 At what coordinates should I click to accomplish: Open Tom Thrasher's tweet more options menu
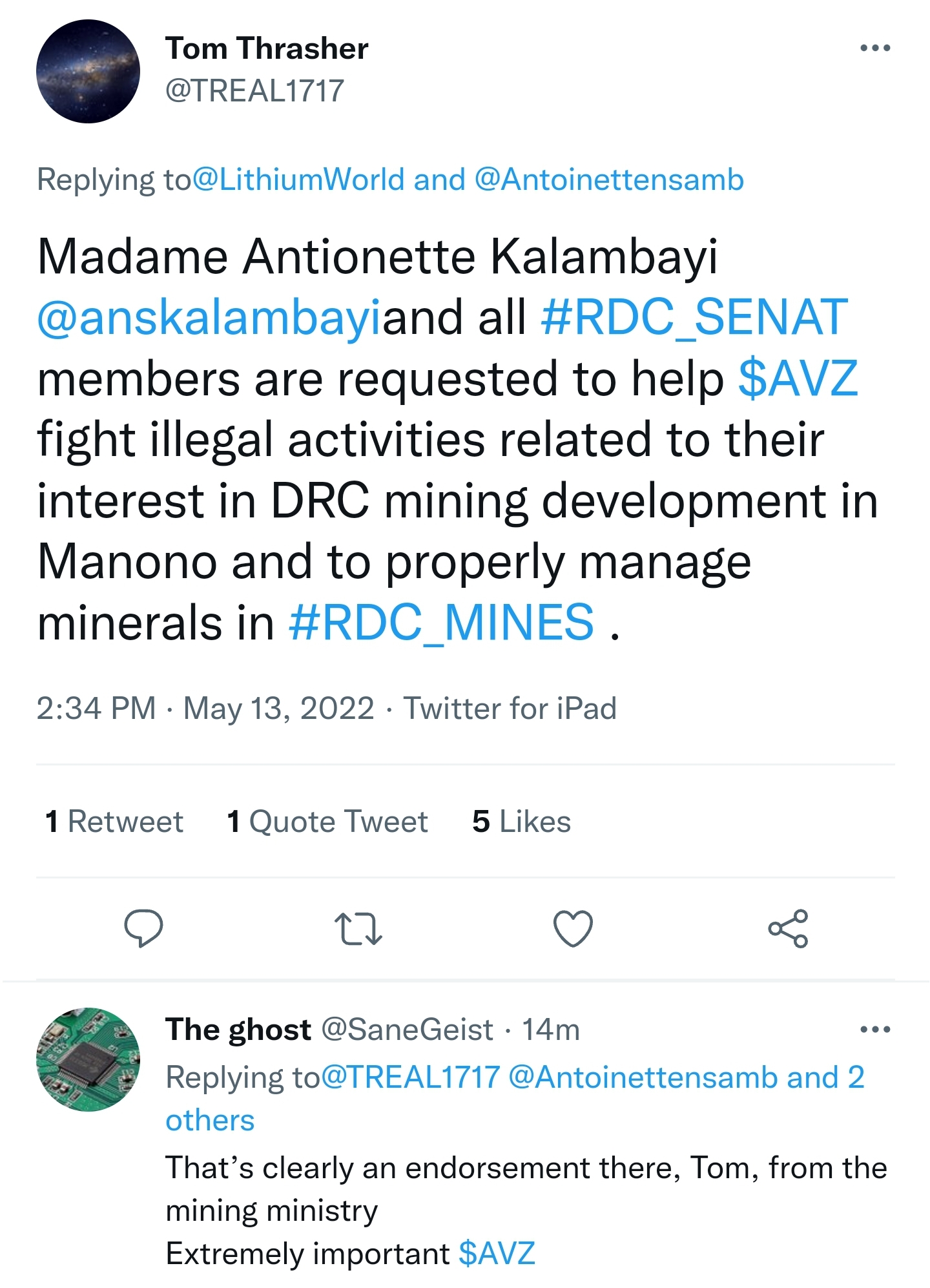tap(875, 48)
